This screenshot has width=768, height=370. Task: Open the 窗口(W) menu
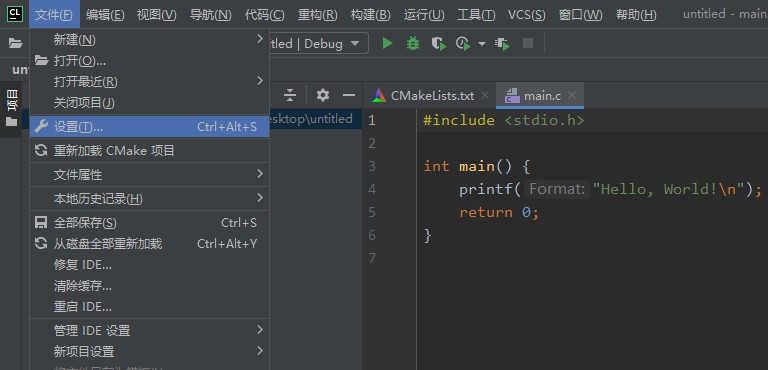click(x=580, y=15)
